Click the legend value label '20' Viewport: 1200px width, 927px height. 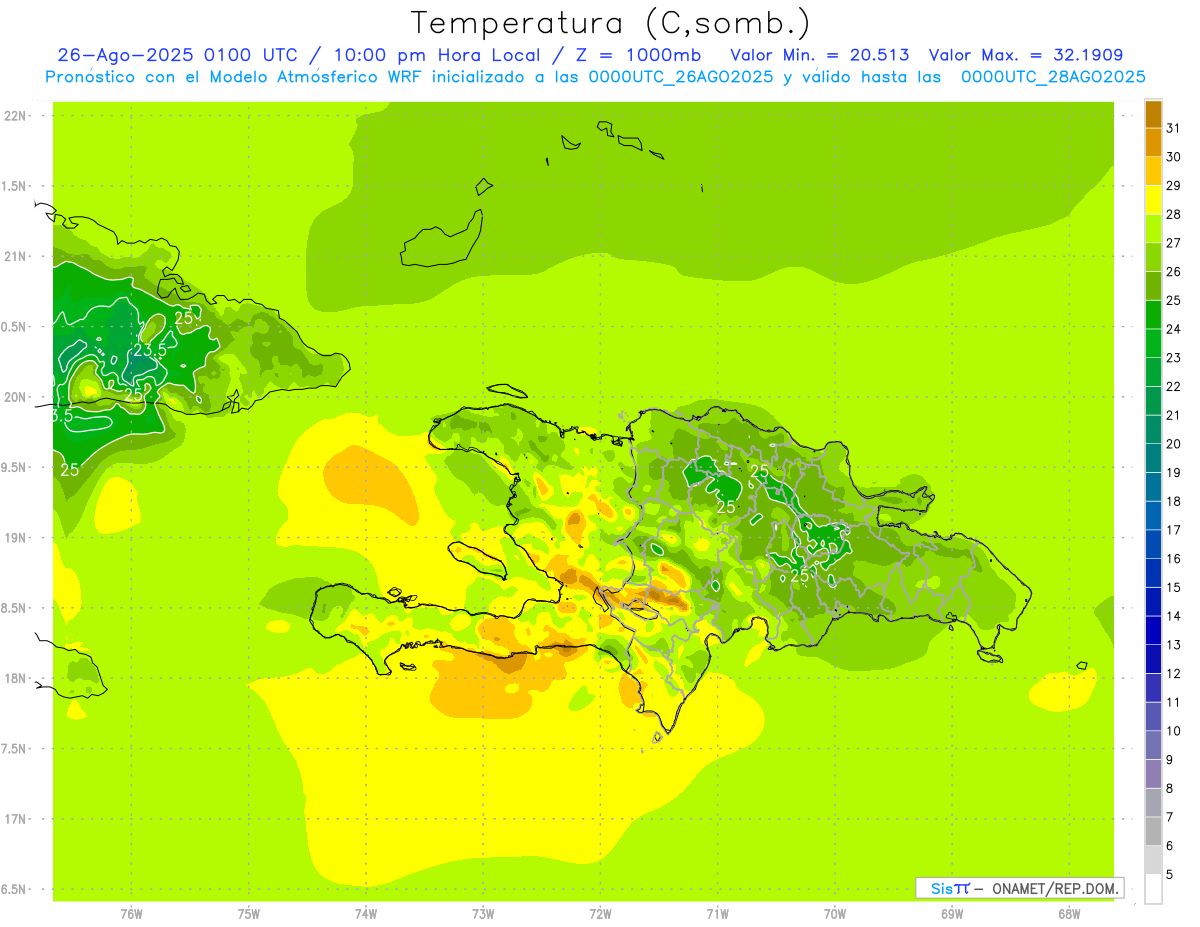point(1173,444)
